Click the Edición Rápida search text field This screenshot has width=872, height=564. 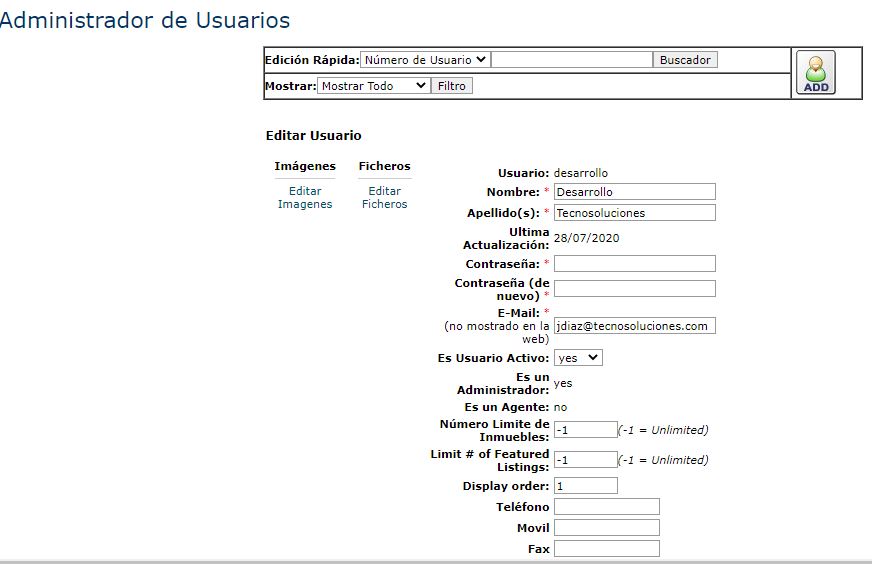coord(572,60)
